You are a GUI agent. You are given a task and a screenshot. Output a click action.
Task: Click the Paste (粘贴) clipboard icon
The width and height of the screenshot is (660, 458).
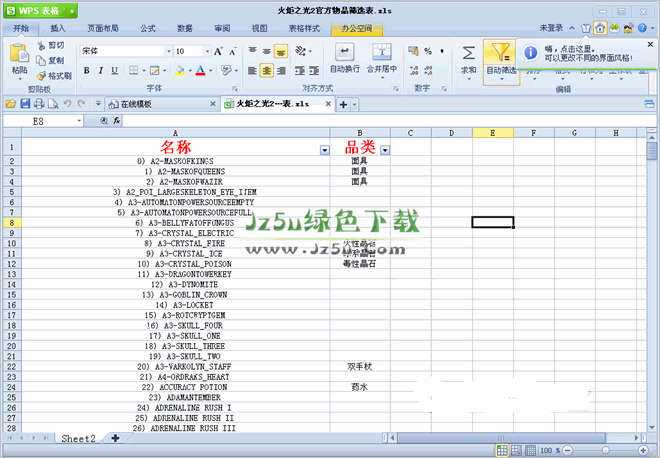pos(19,53)
